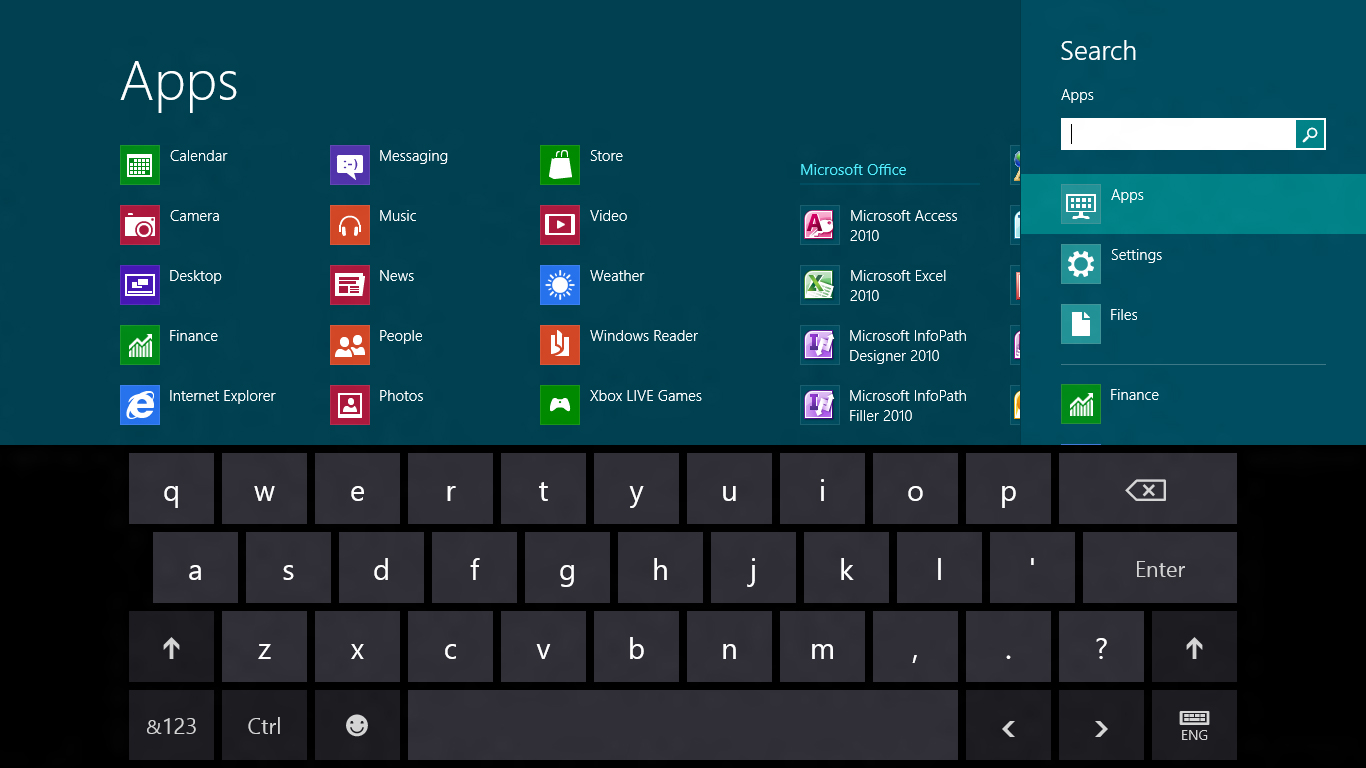Launch the Camera app
This screenshot has height=768, width=1366.
tap(140, 225)
